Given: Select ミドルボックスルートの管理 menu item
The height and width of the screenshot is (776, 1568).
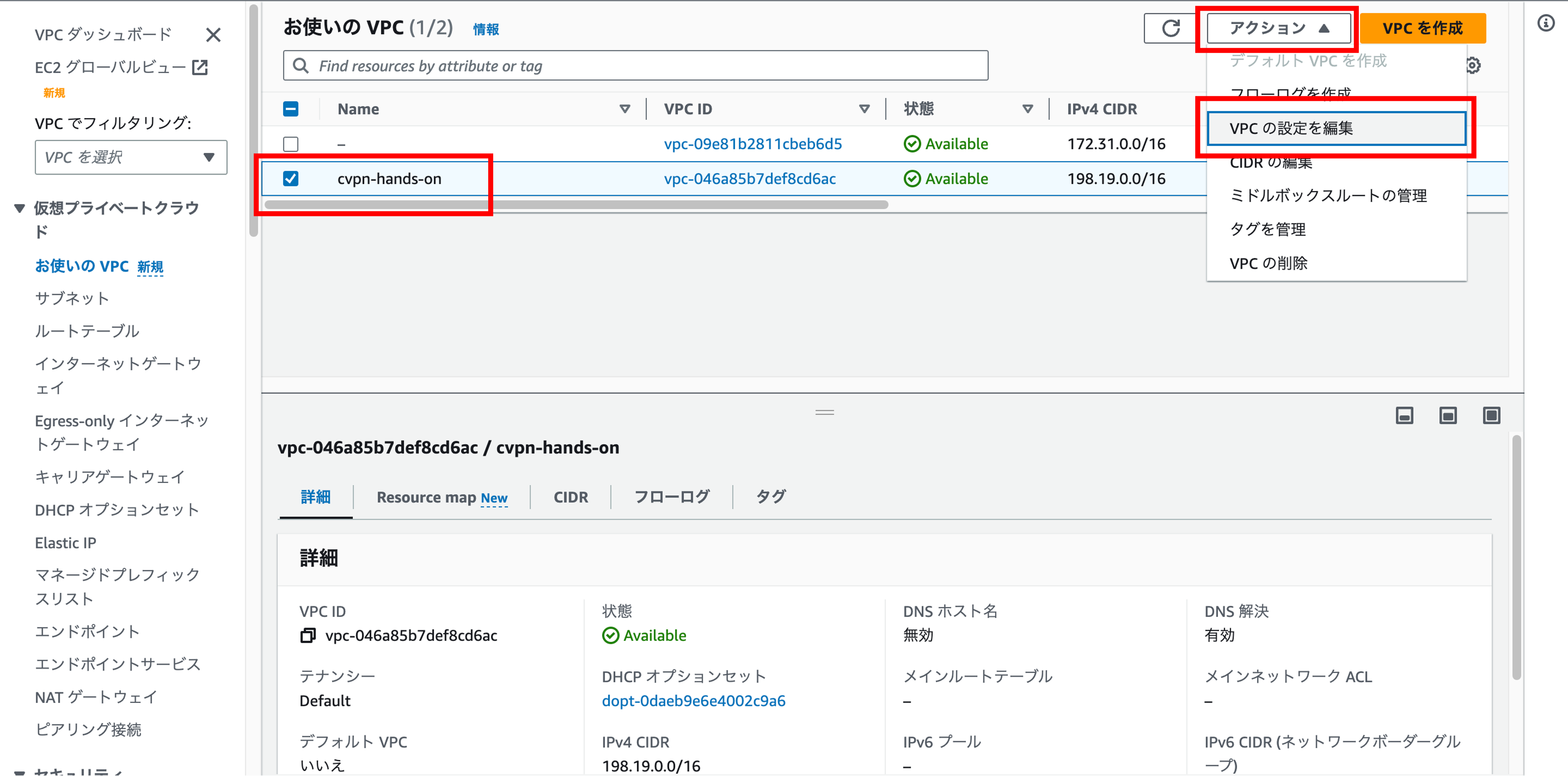Looking at the screenshot, I should pos(1337,196).
